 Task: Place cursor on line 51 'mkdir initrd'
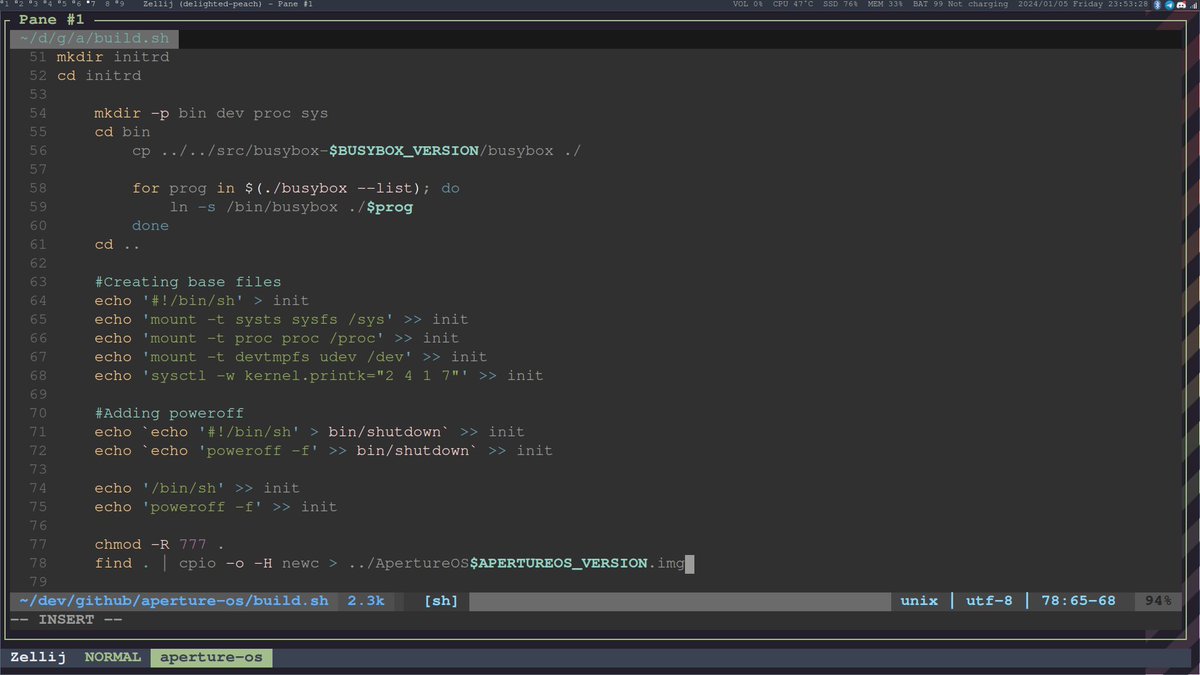[x=112, y=57]
